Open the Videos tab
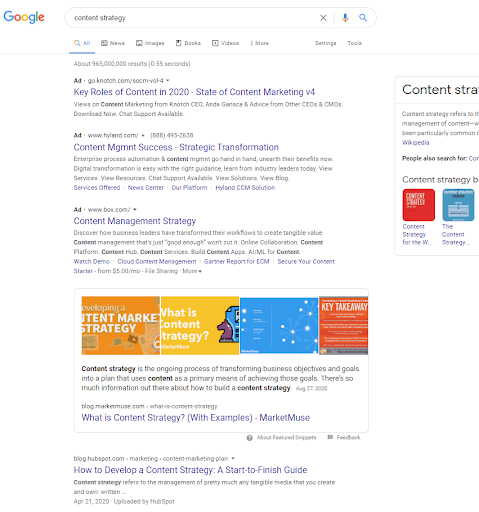479x512 pixels. pyautogui.click(x=226, y=43)
